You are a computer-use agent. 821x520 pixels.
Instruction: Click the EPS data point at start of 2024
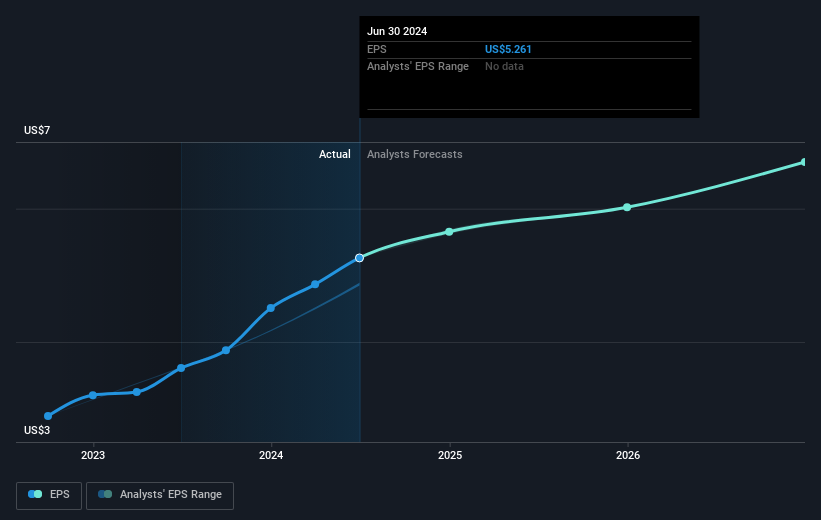[x=271, y=308]
